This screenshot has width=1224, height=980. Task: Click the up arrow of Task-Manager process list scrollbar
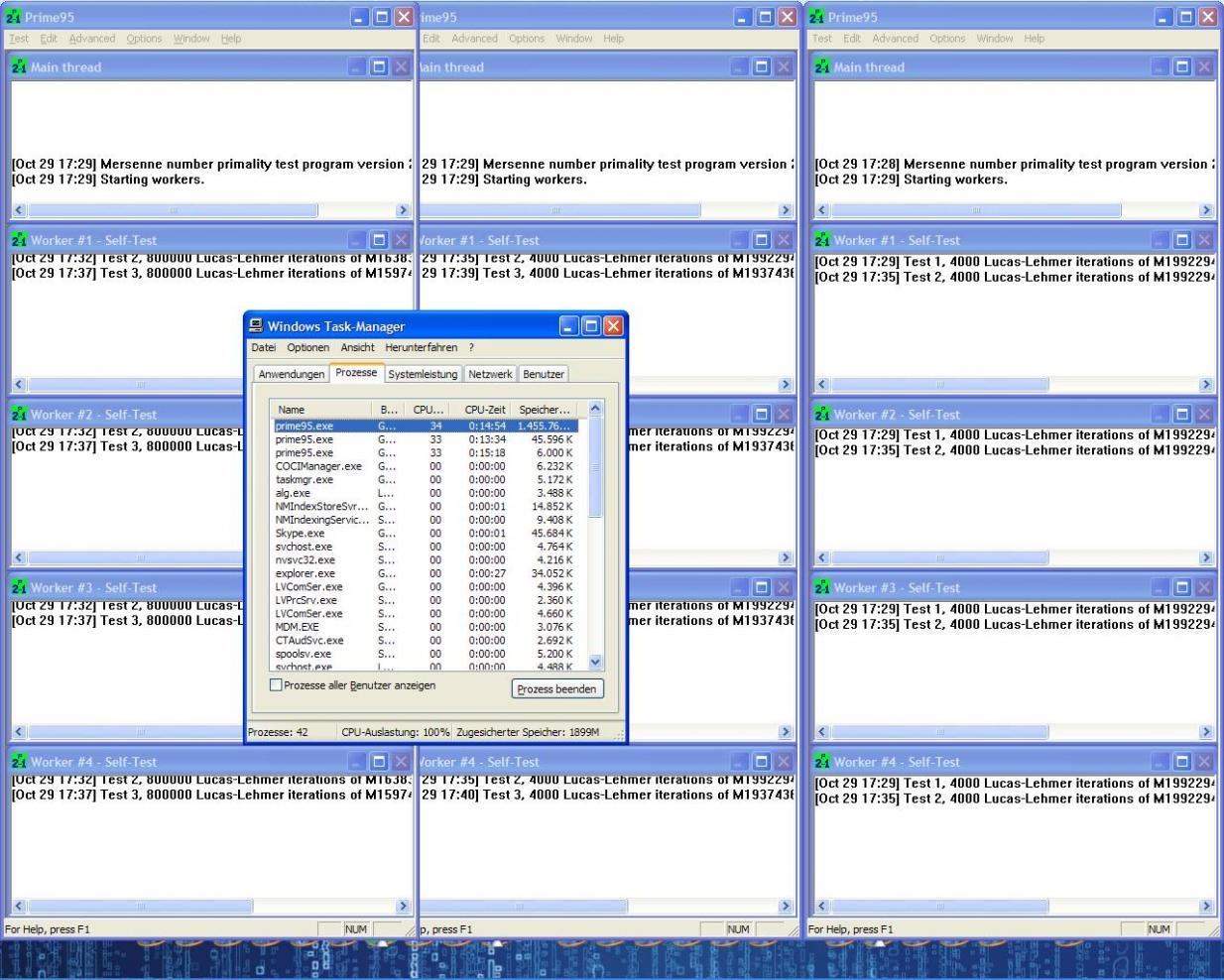(595, 409)
